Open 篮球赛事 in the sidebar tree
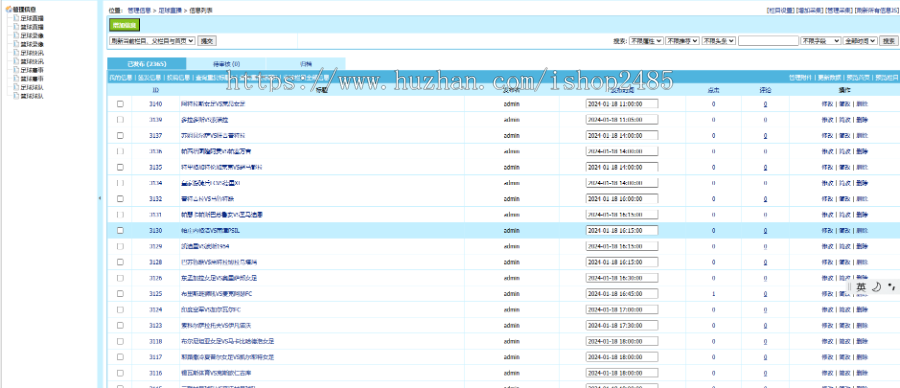Screen dimensions: 900x388 tap(32, 79)
